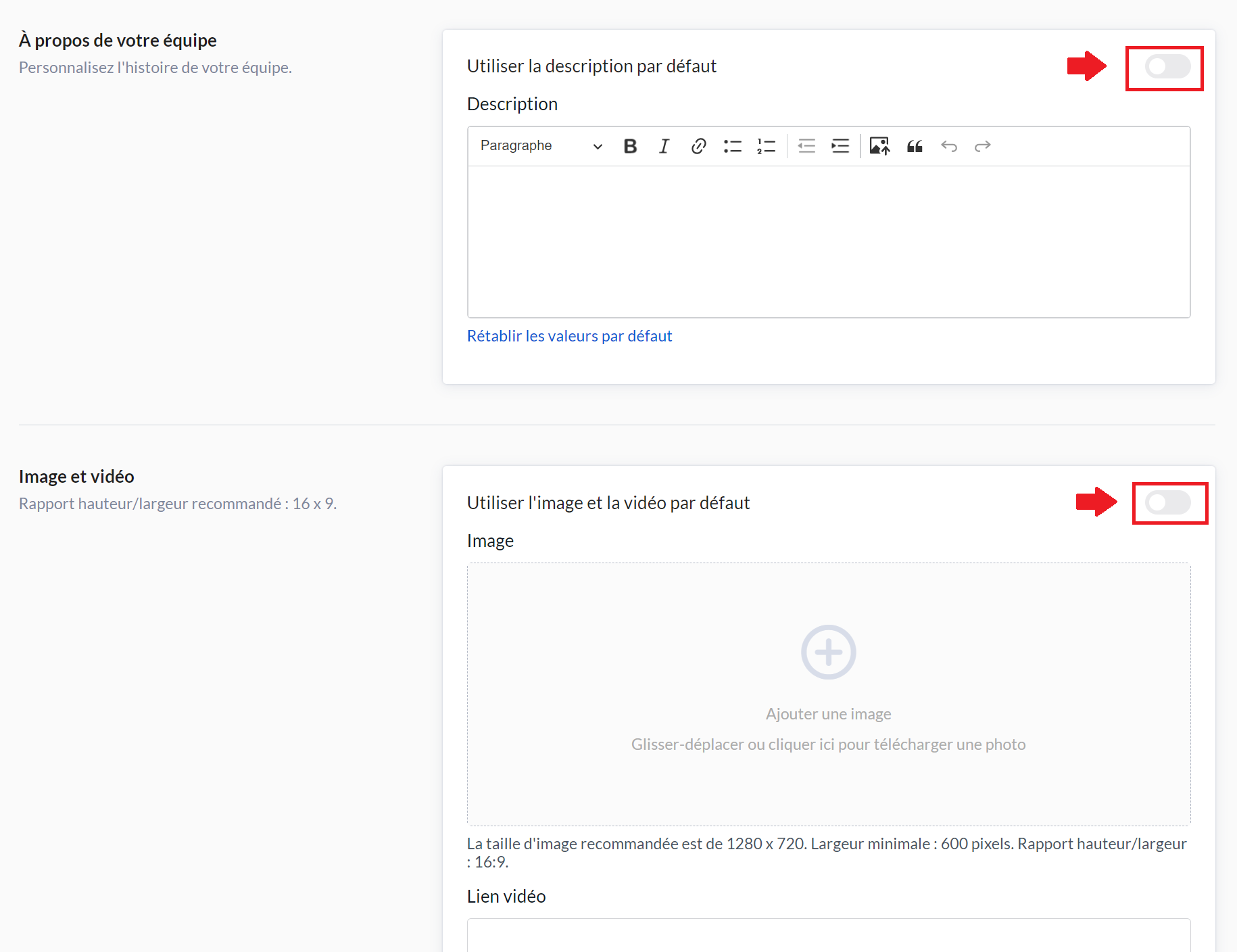
Task: Create a bulleted list
Action: click(732, 146)
